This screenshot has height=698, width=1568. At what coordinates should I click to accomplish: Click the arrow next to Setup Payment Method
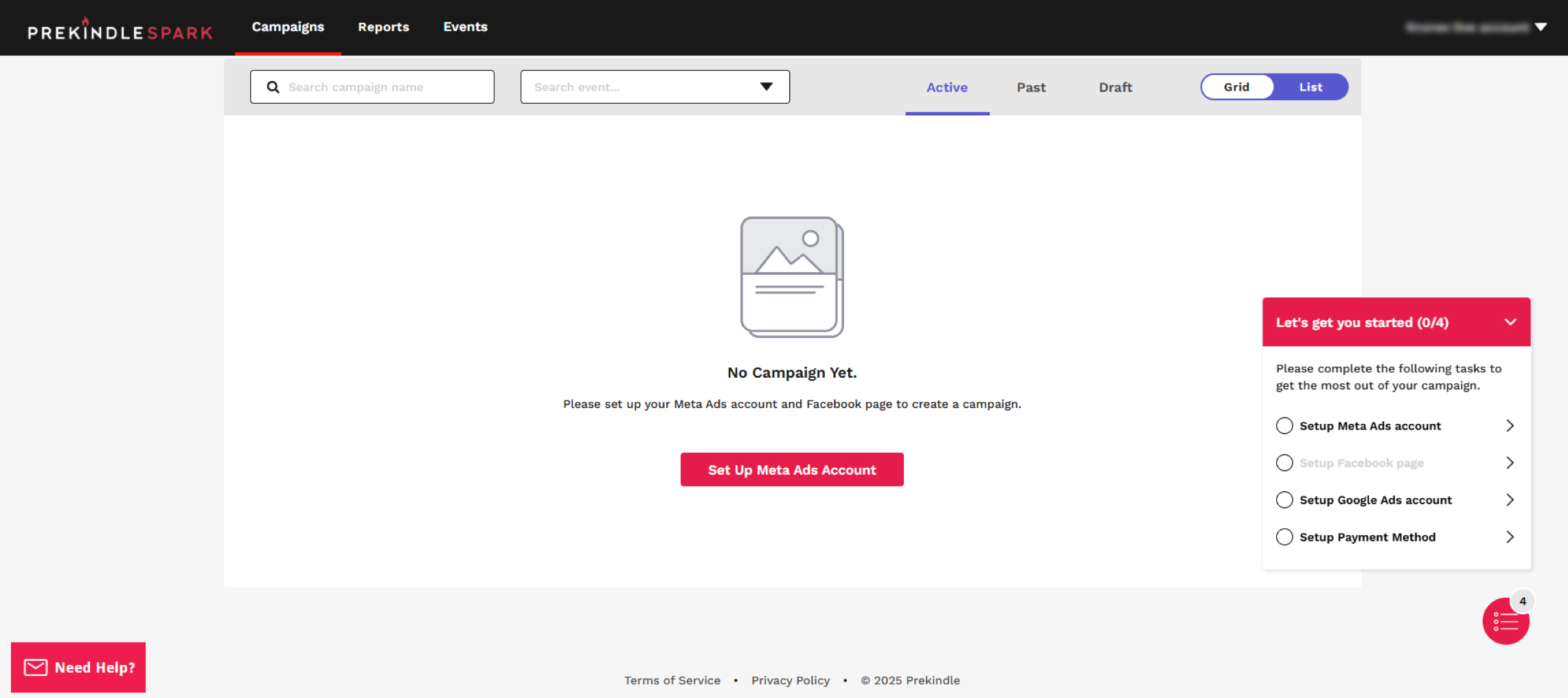coord(1510,537)
